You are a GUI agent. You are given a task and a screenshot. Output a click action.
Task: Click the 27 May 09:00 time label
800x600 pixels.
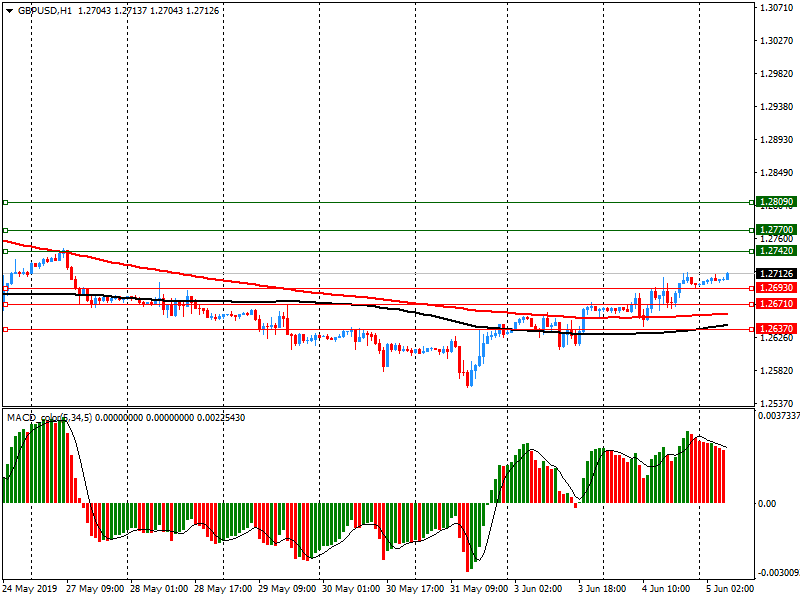coord(95,589)
